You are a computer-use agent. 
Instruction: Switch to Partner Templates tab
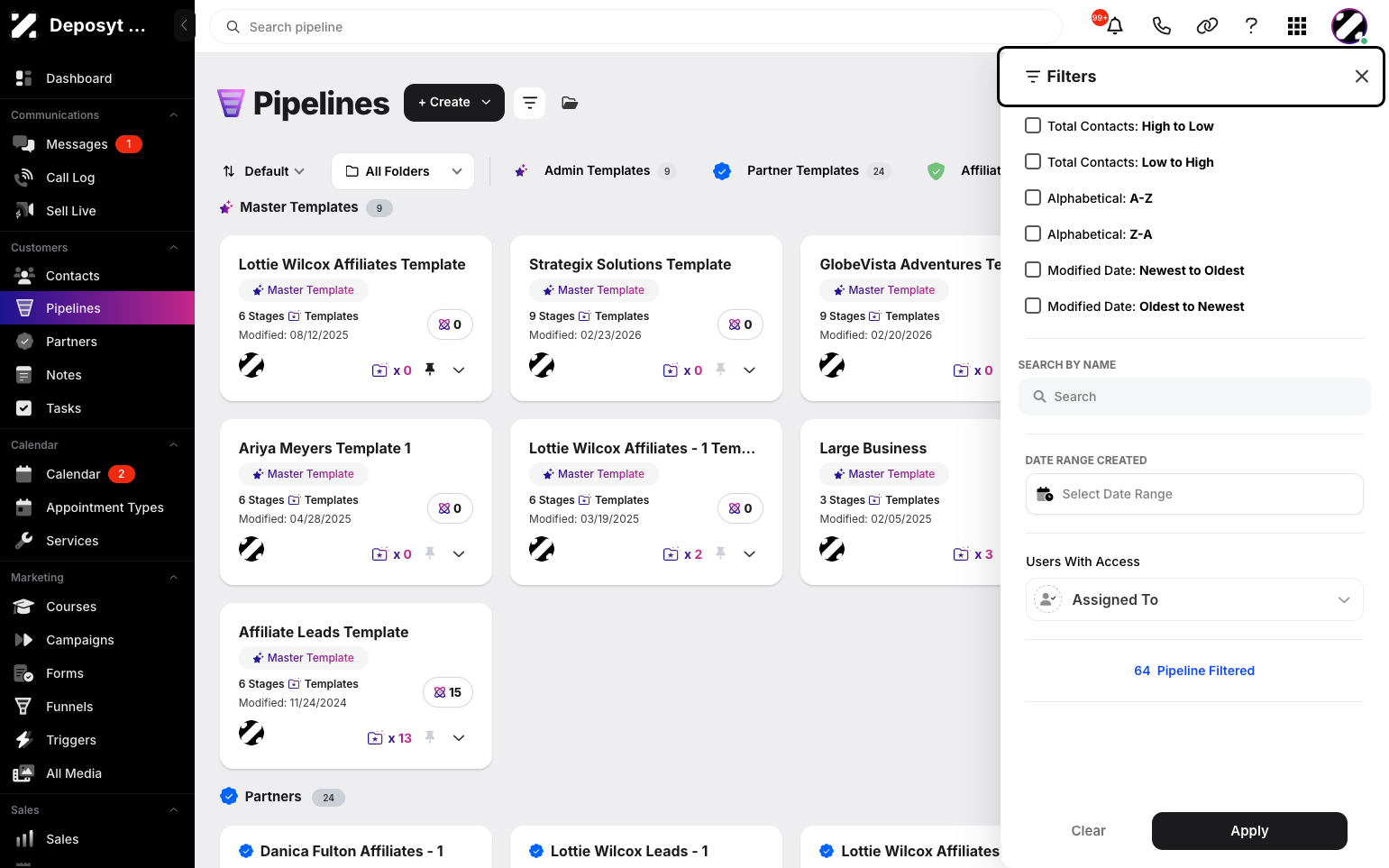click(801, 171)
